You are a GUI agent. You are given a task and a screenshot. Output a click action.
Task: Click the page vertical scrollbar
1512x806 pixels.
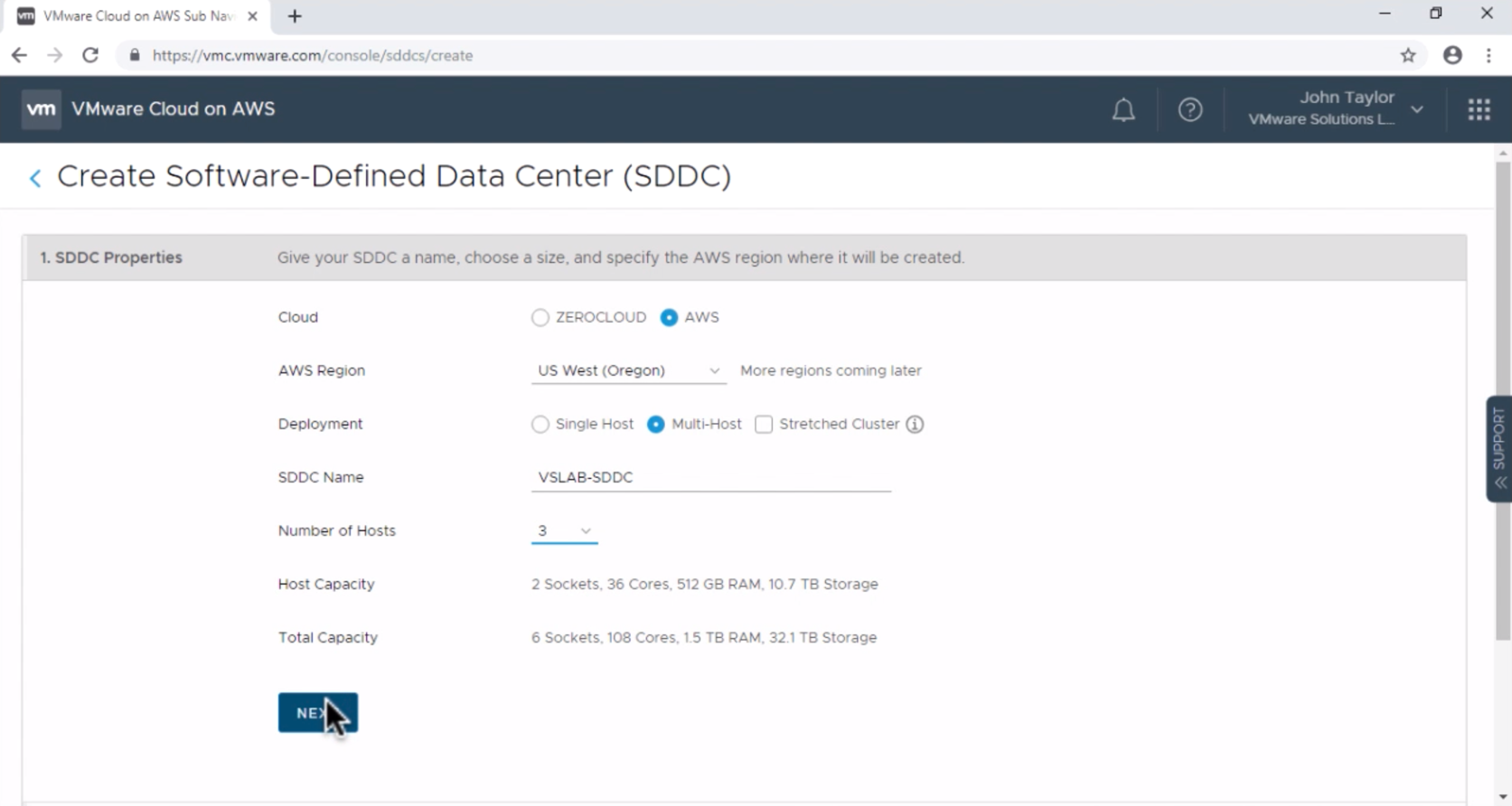[1503, 400]
